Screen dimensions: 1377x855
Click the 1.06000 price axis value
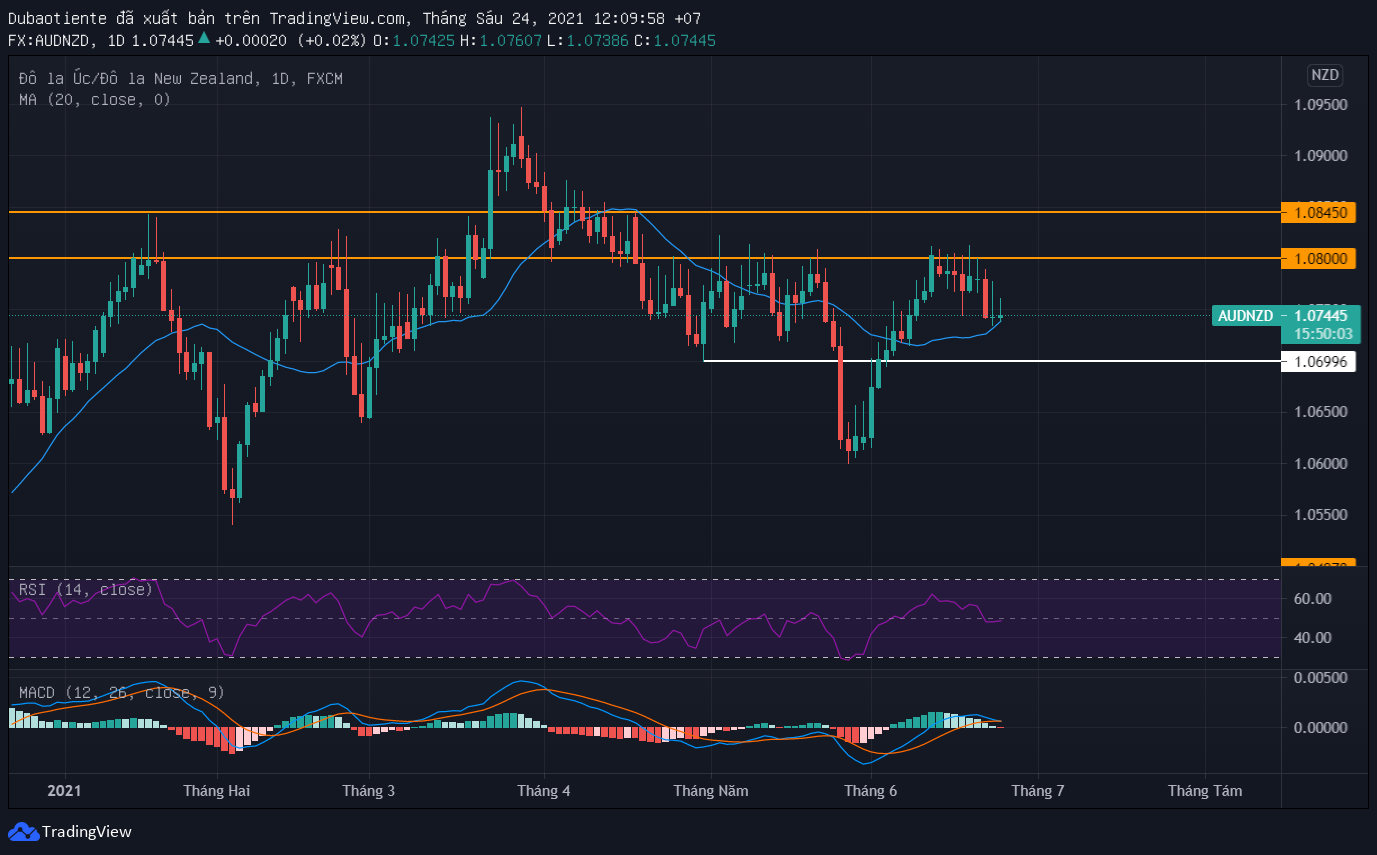click(1319, 464)
